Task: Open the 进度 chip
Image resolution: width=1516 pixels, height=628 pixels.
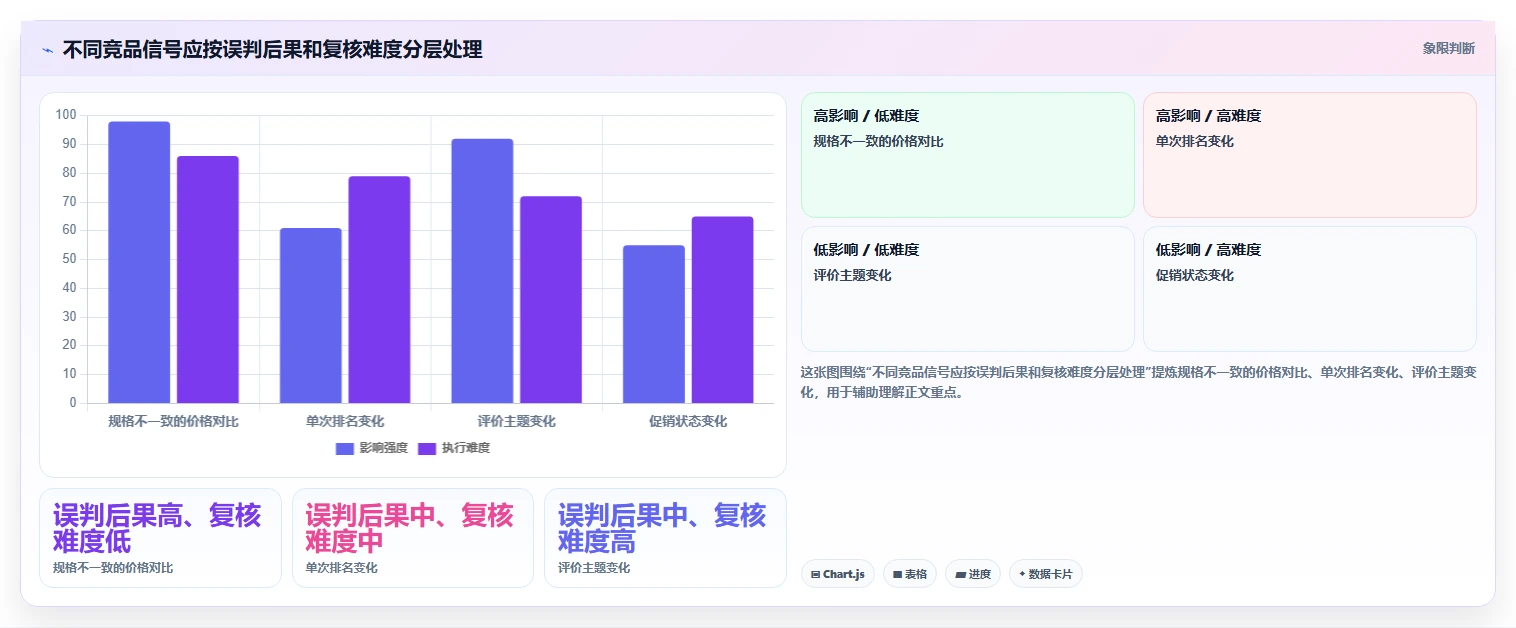Action: tap(973, 574)
